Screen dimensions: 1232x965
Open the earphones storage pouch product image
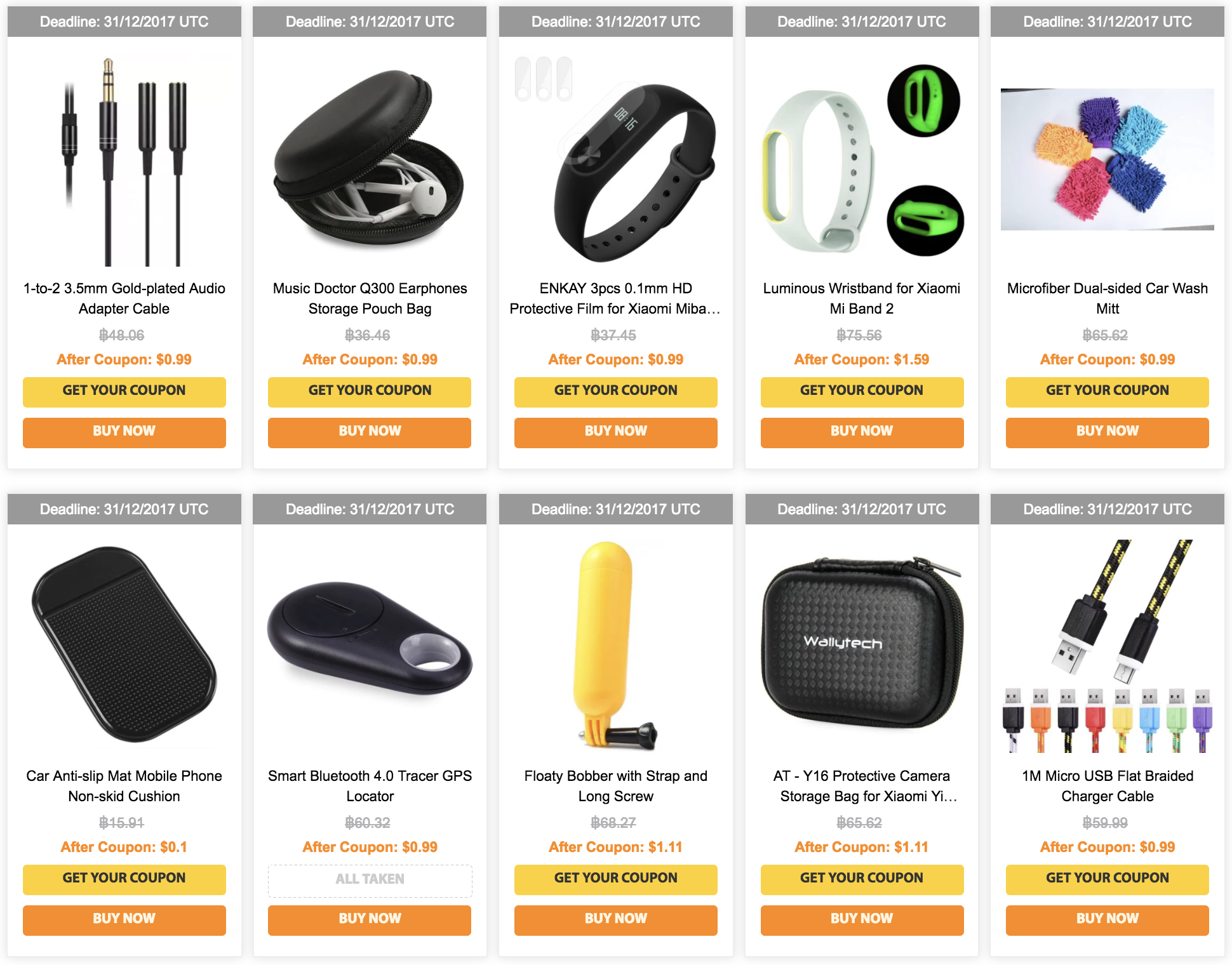click(x=370, y=160)
